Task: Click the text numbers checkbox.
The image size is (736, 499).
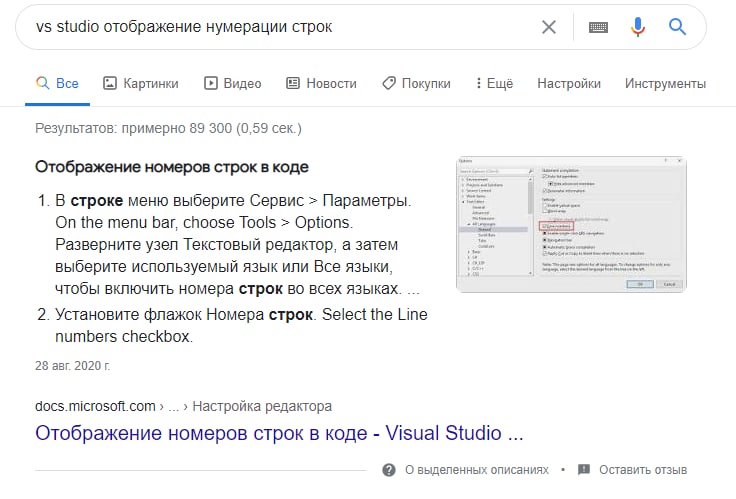Action: (x=124, y=337)
